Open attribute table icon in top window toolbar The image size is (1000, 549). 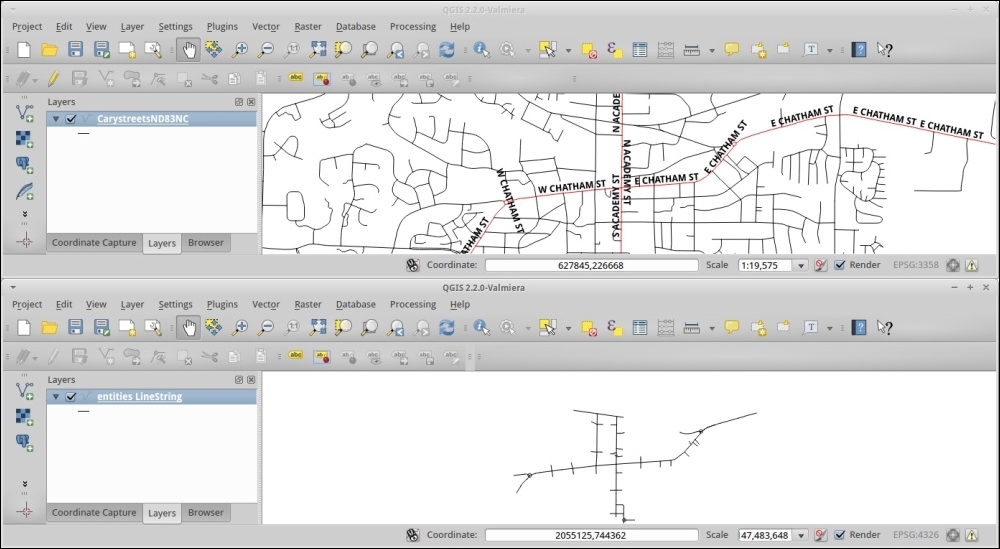tap(640, 49)
